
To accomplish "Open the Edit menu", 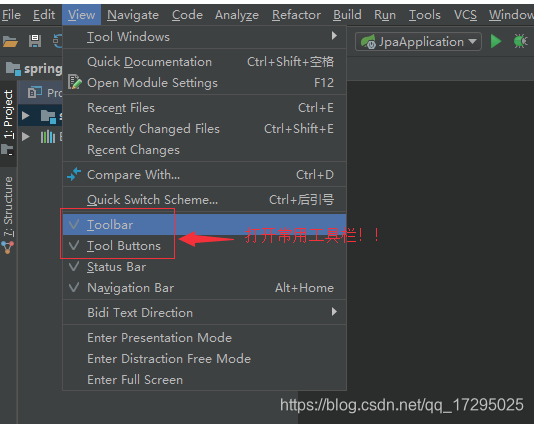I will coord(44,15).
